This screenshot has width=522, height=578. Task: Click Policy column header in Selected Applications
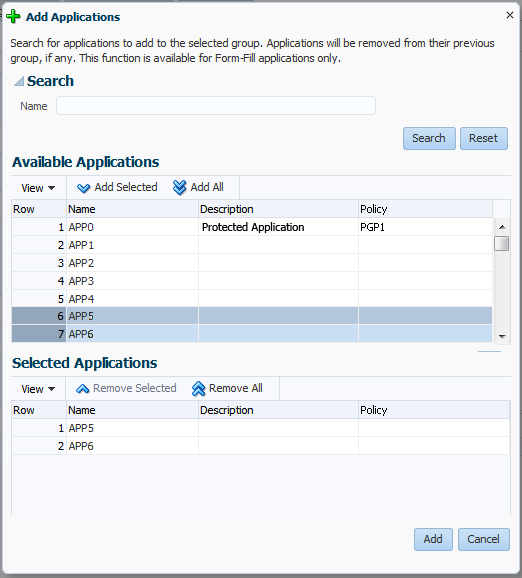click(434, 410)
